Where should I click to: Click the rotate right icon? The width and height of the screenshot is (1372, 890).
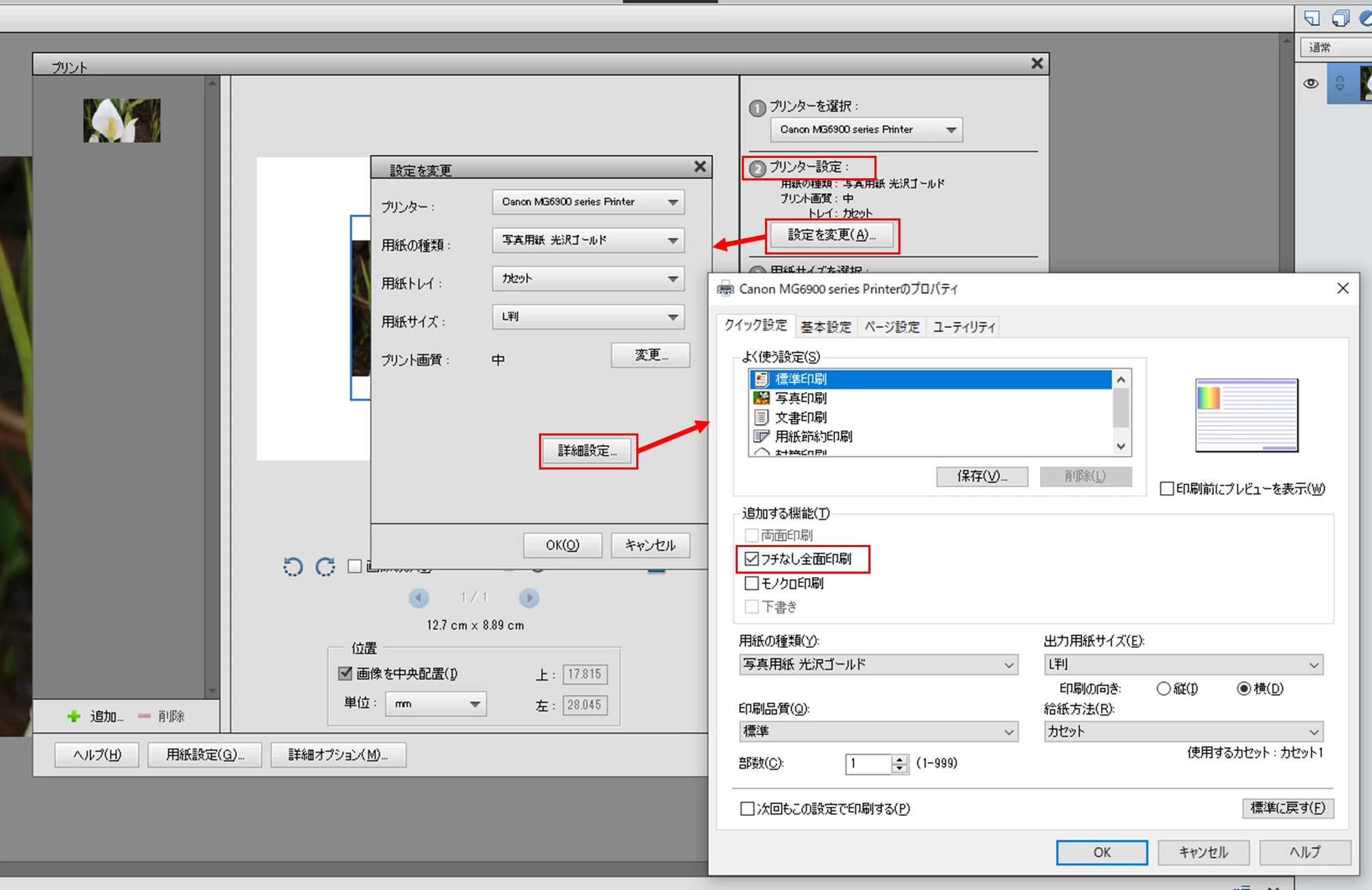click(325, 566)
